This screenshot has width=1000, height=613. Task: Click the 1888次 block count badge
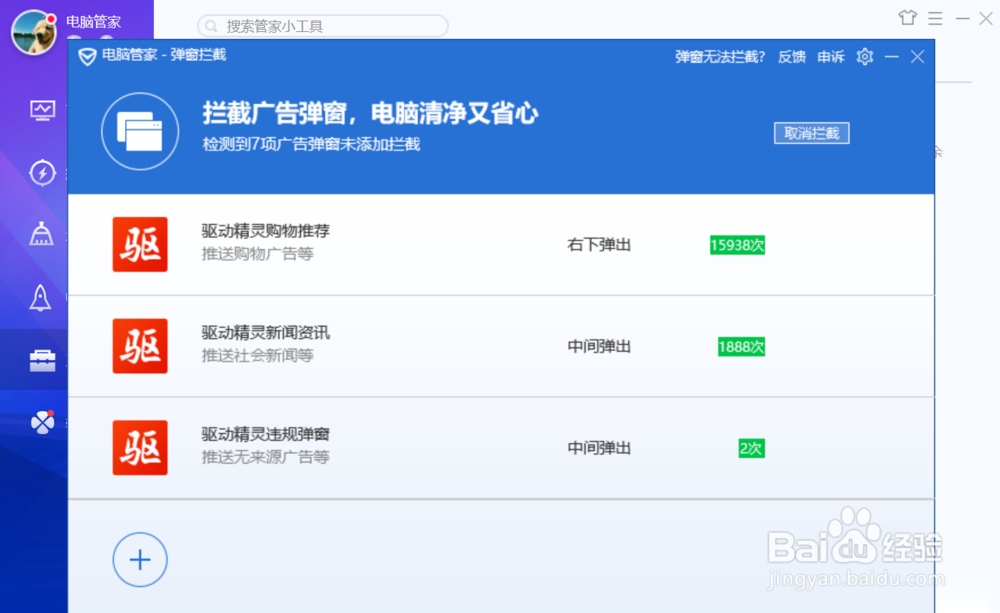pos(741,346)
